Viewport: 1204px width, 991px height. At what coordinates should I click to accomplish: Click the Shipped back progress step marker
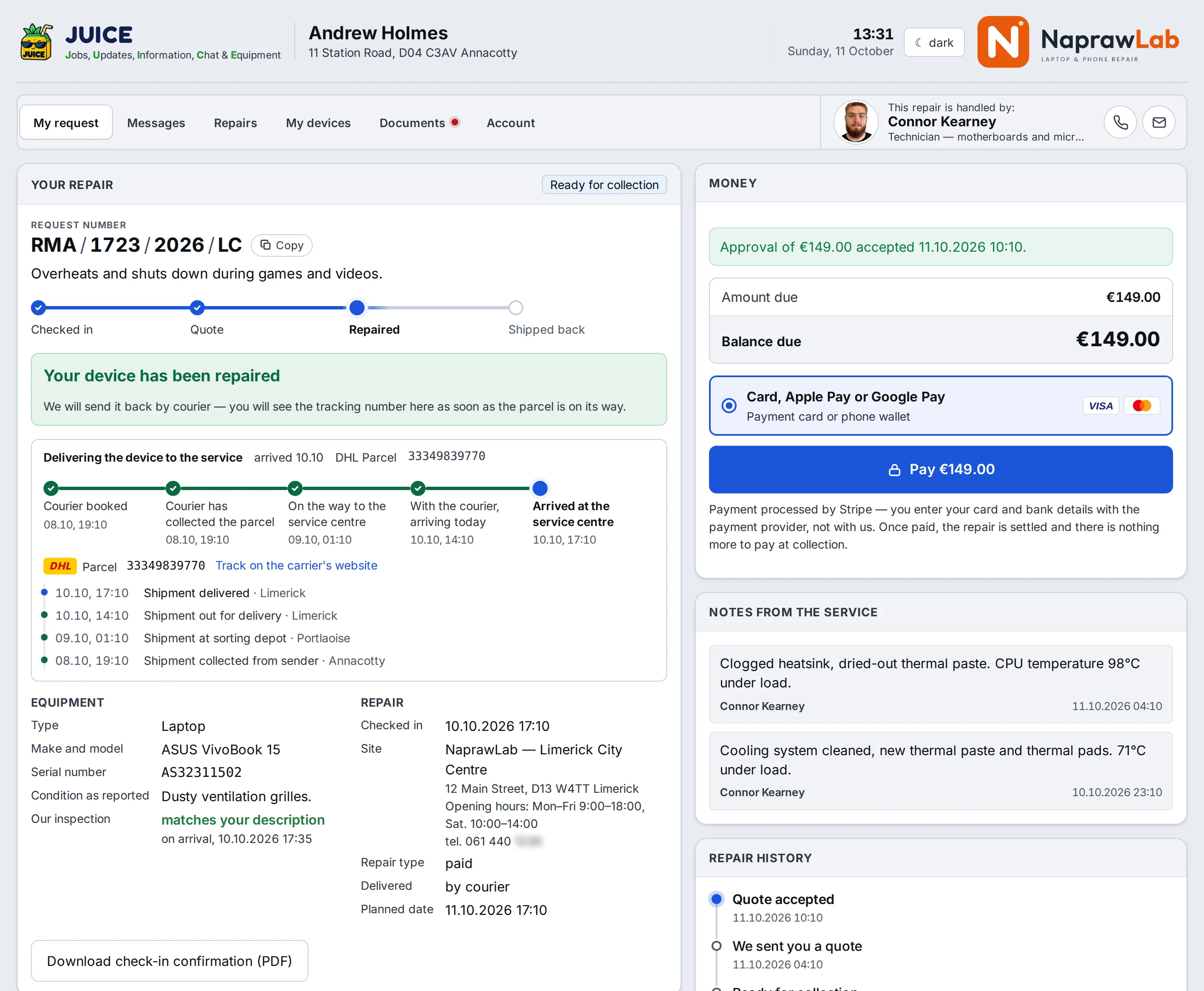coord(516,308)
